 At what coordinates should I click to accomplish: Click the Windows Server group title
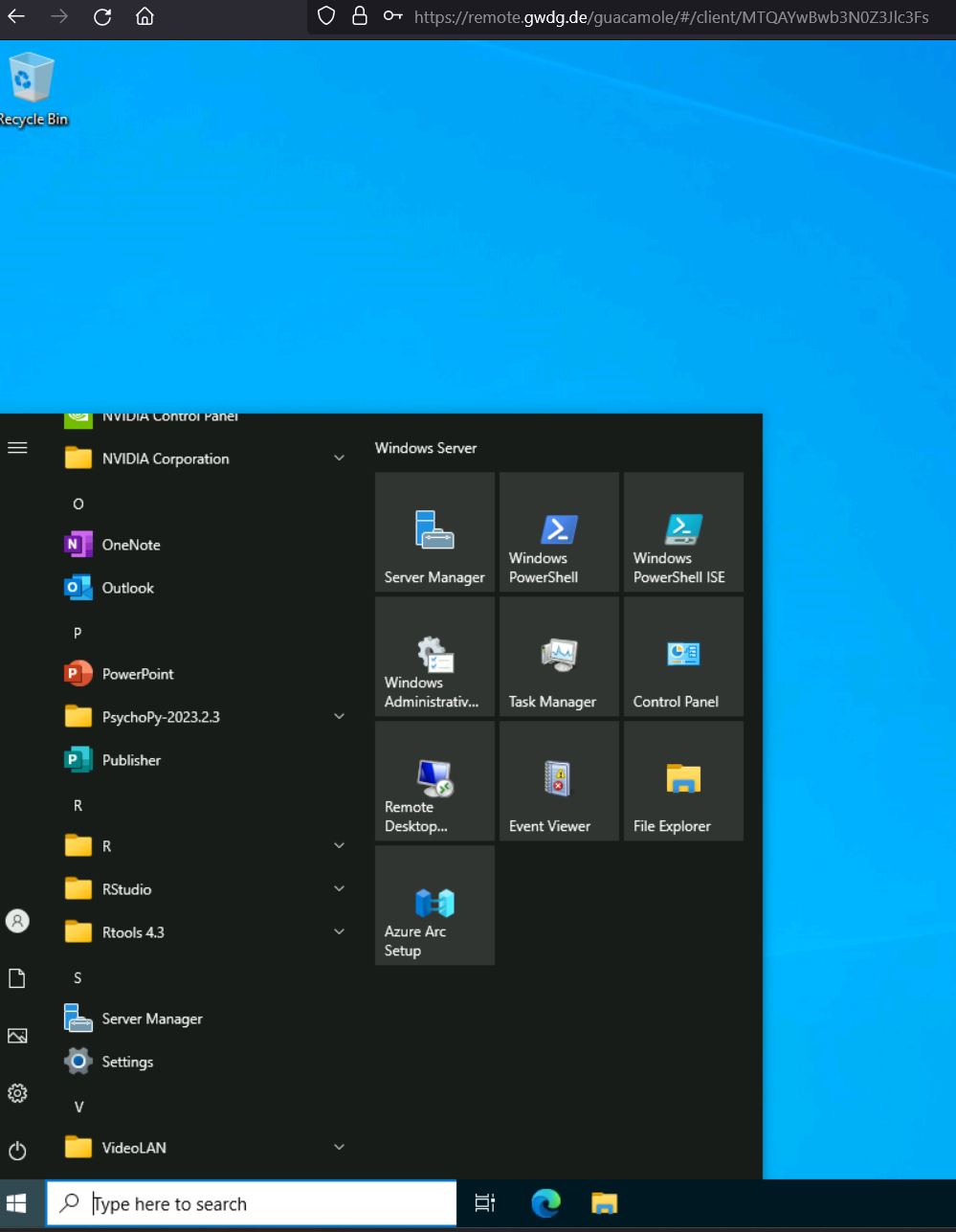pos(426,448)
